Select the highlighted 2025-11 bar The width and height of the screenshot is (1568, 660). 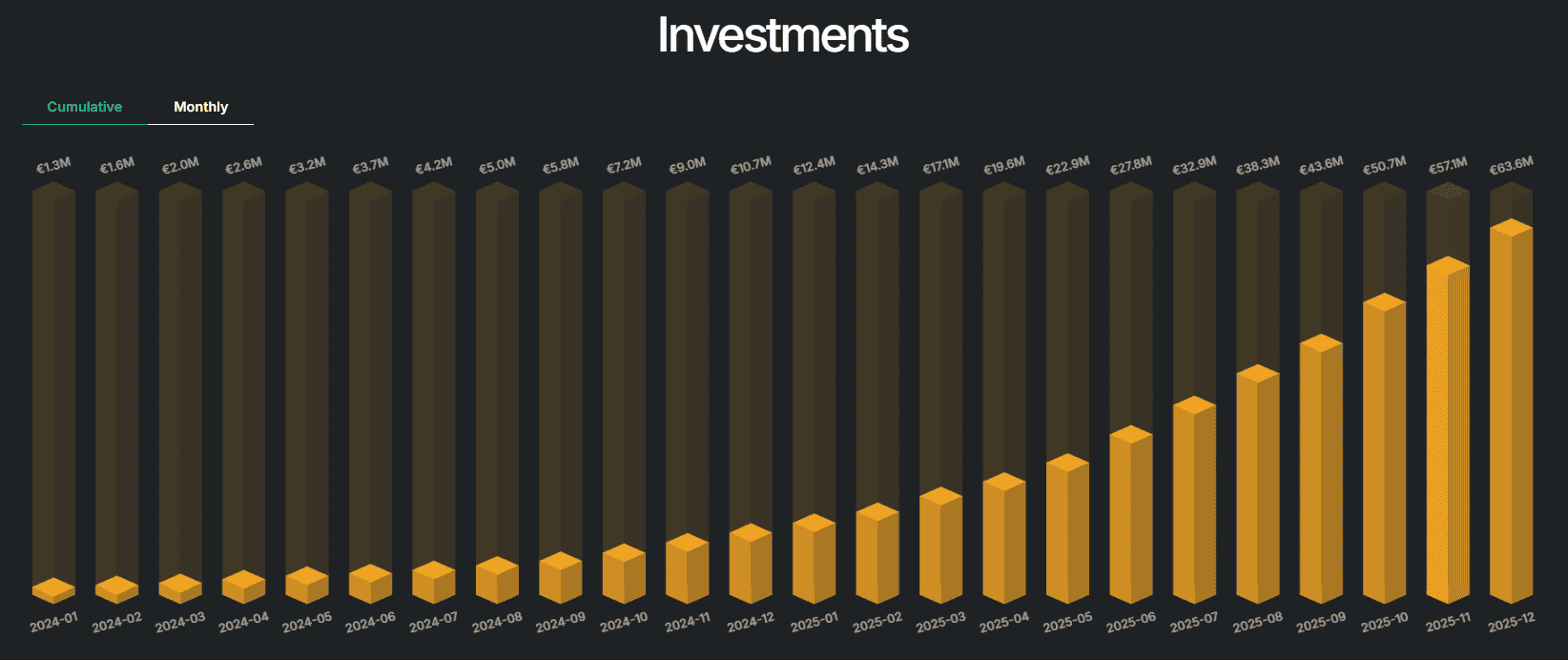(1448, 430)
